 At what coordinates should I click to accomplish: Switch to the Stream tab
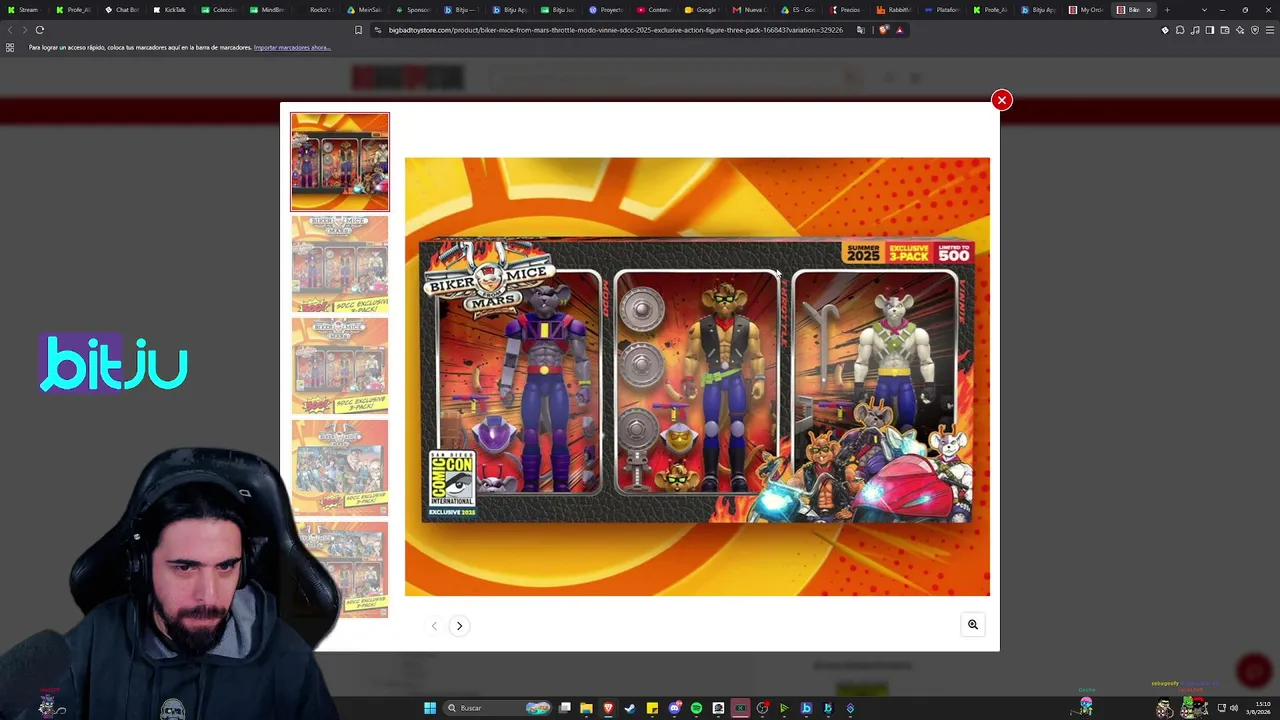tap(23, 10)
